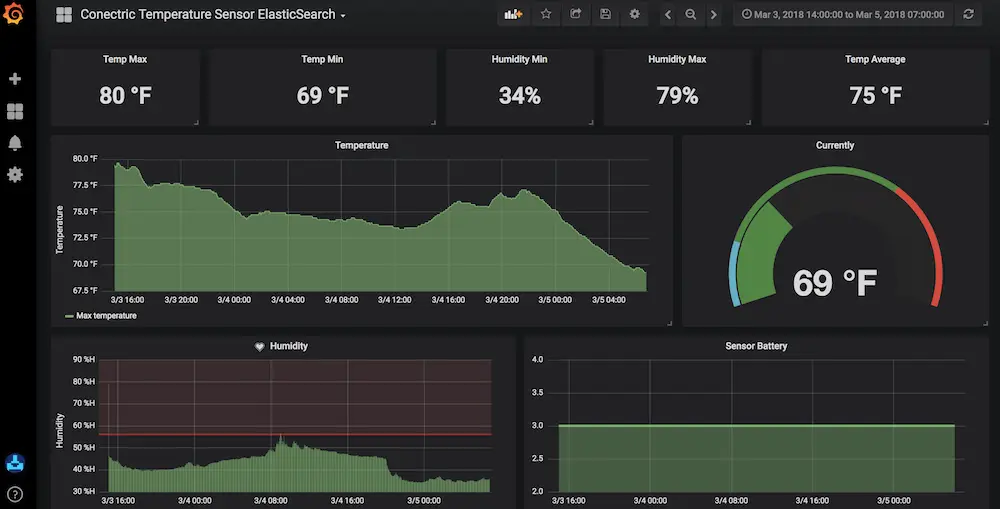Refresh the dashboard
The image size is (1000, 509).
[x=968, y=14]
